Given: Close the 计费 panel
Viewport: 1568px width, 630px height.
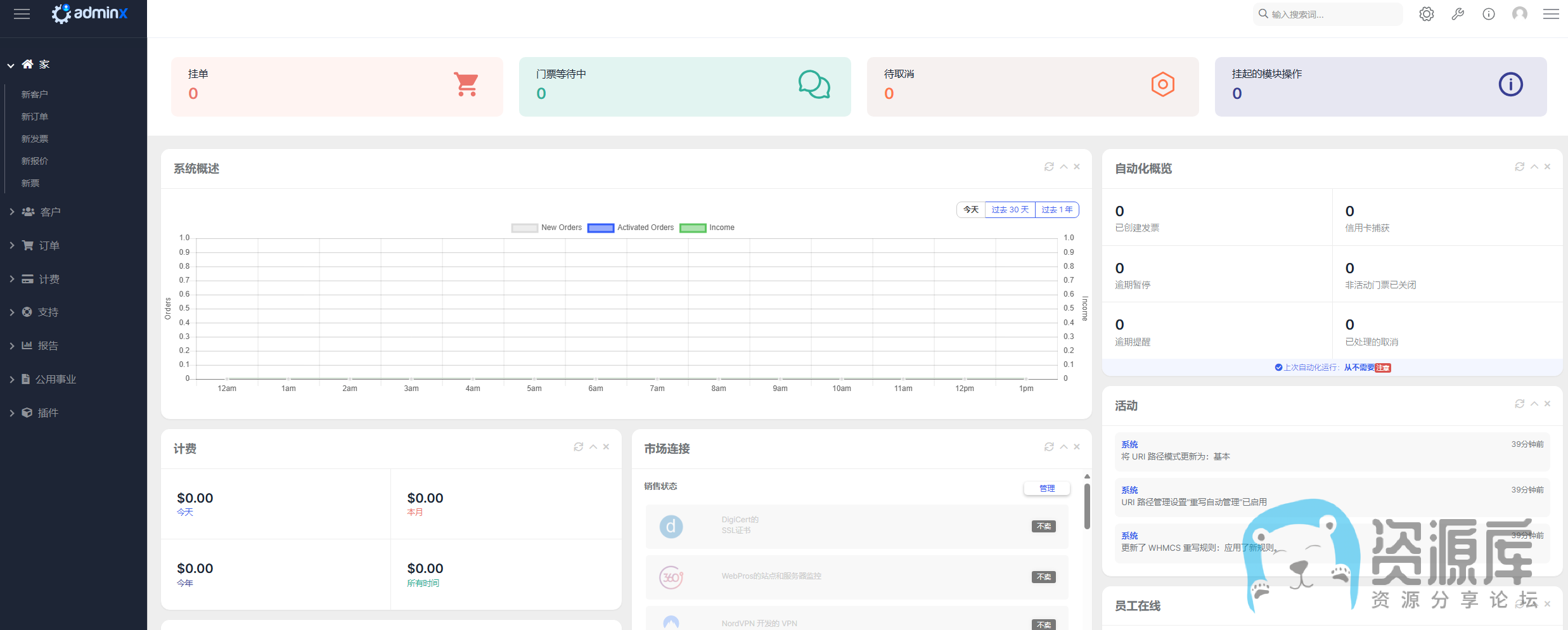Looking at the screenshot, I should tap(606, 447).
